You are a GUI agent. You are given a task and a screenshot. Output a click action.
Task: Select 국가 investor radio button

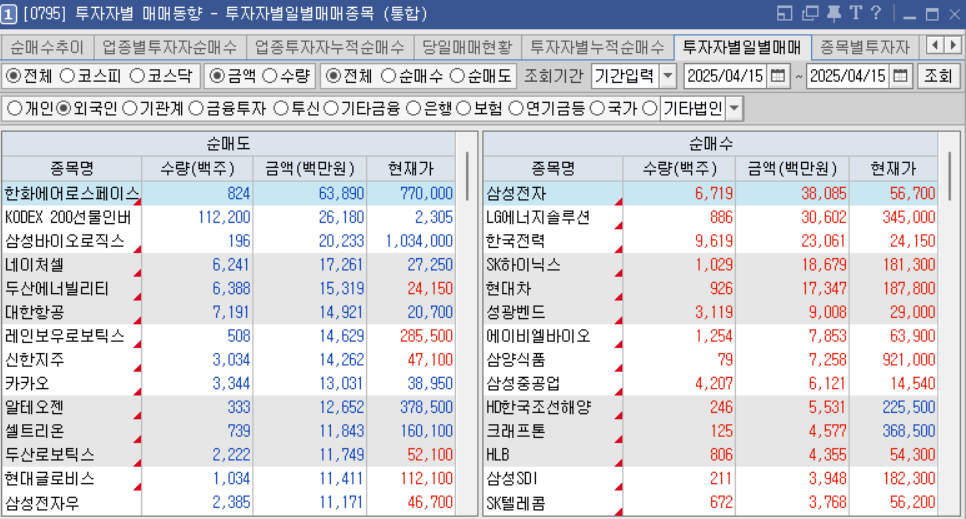tap(597, 109)
